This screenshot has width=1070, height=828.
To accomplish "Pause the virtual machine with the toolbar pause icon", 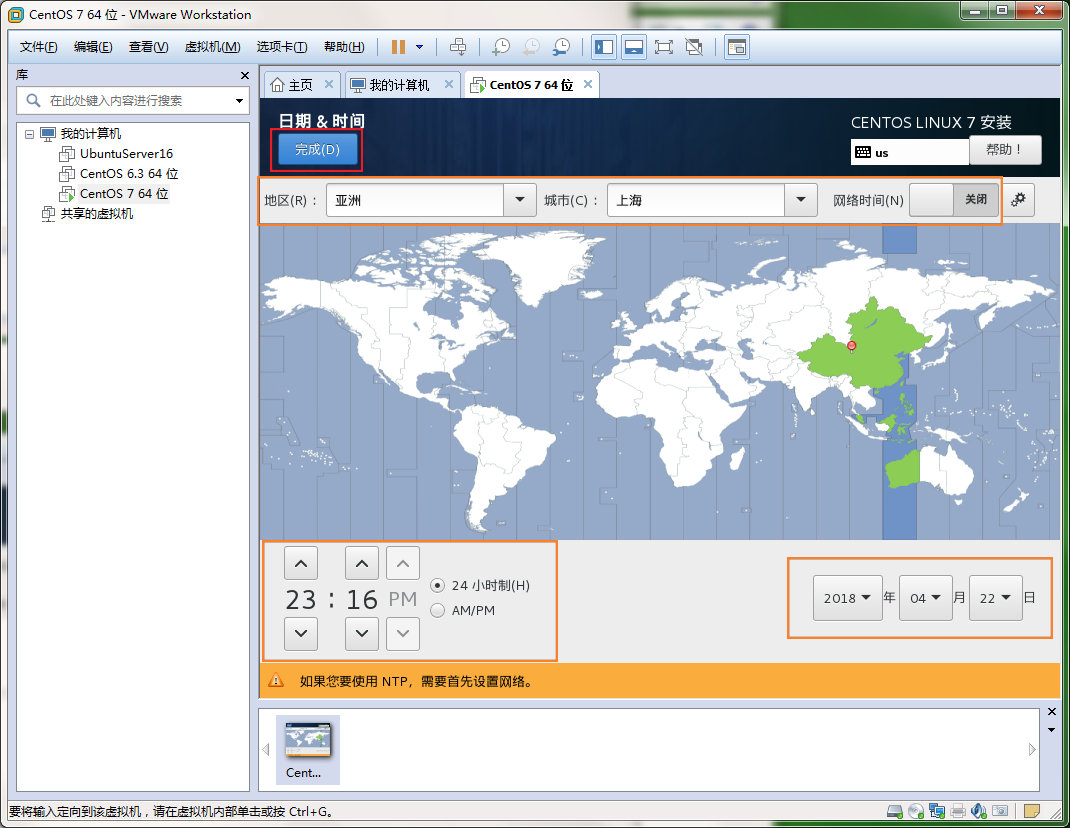I will click(398, 47).
